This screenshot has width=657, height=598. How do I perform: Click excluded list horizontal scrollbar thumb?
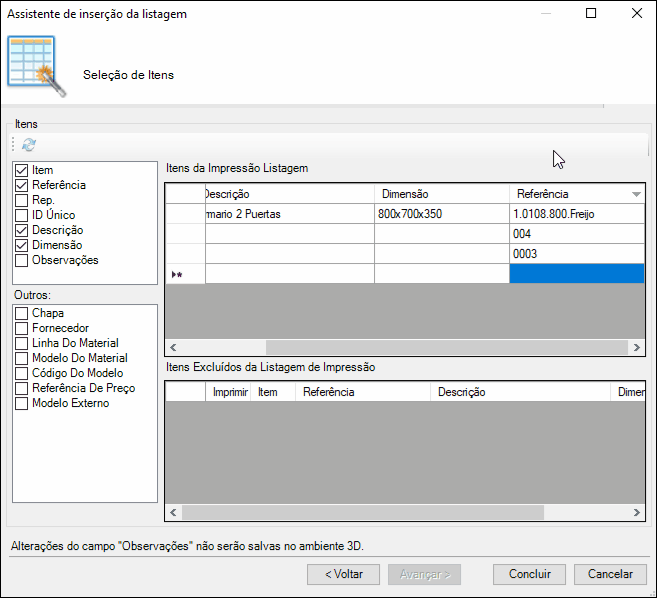pyautogui.click(x=362, y=513)
